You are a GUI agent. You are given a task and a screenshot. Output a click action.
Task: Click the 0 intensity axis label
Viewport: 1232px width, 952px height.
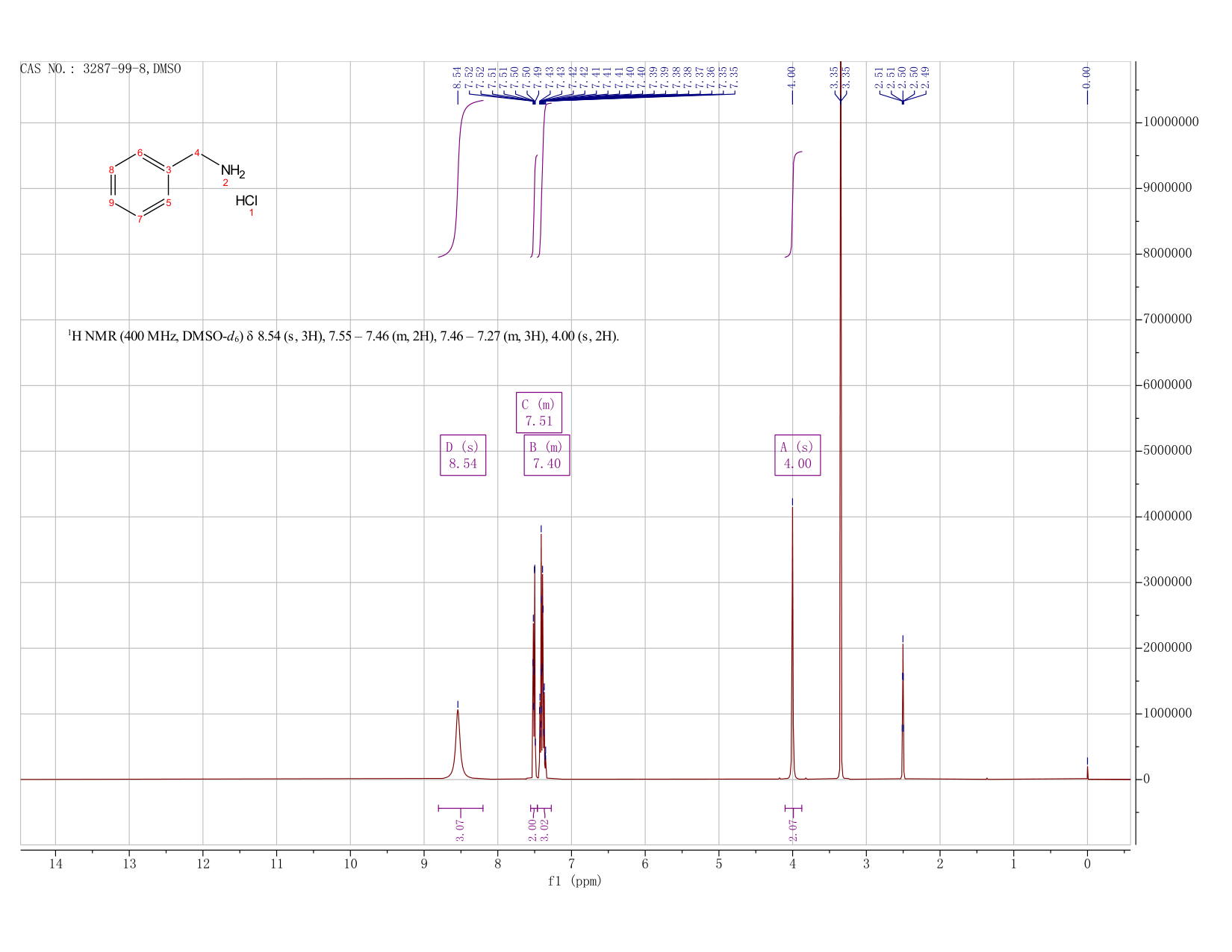[1146, 780]
